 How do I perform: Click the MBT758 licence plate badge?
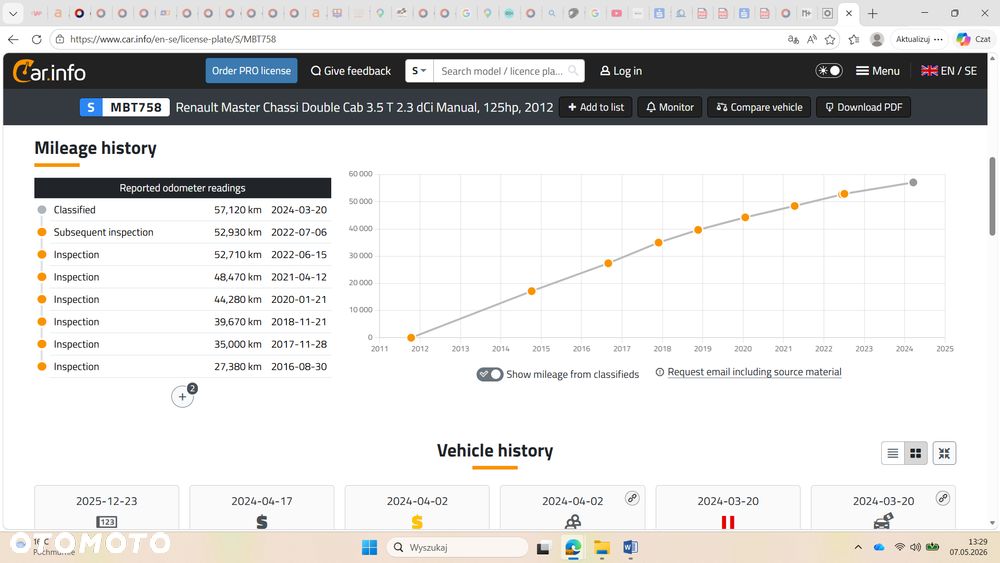point(125,107)
